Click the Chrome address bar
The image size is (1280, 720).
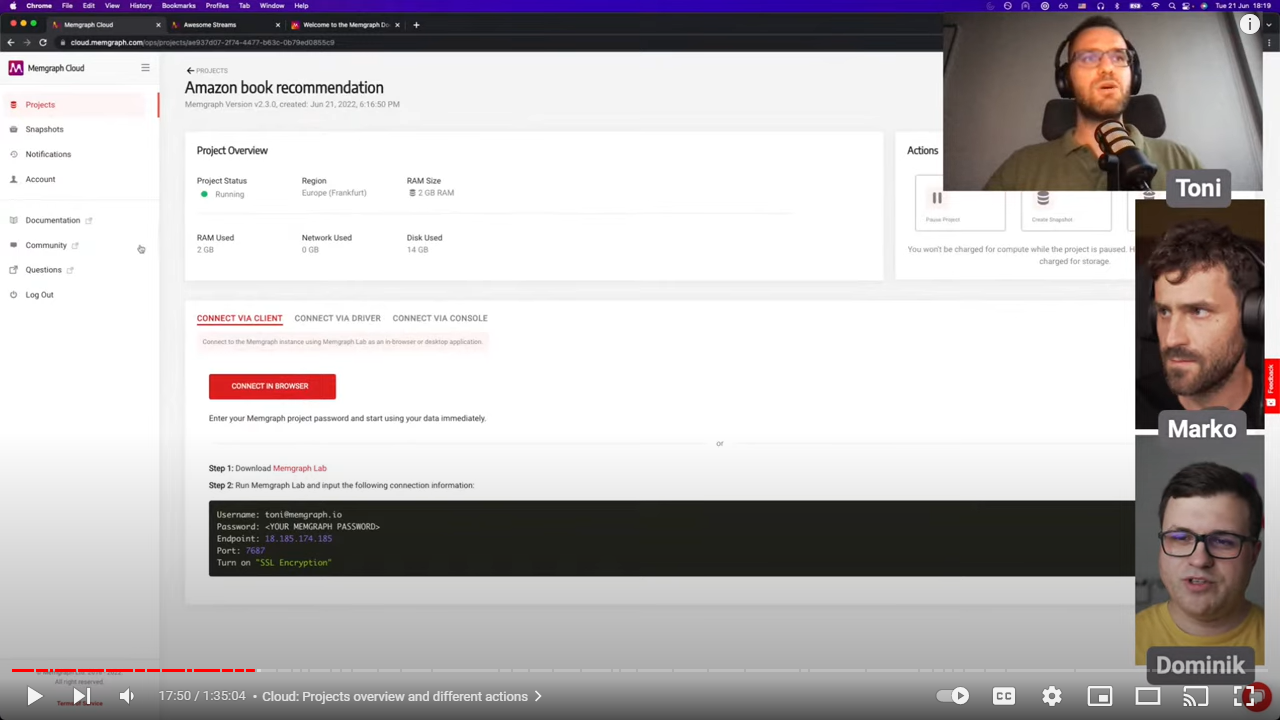[x=500, y=43]
